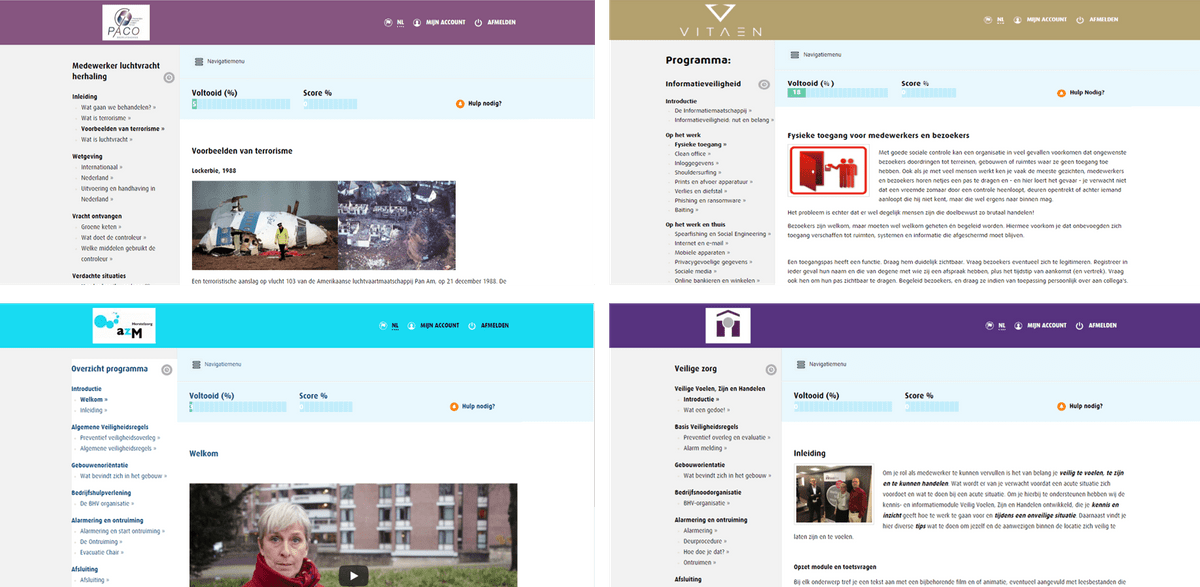Click power icon next to Afmelden in PACO window
The image size is (1200, 587).
click(x=478, y=22)
